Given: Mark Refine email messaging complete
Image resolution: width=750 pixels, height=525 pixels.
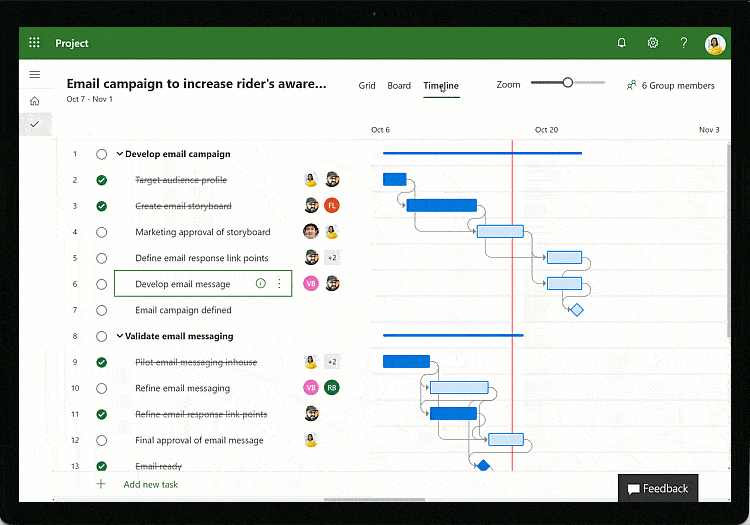Looking at the screenshot, I should tap(101, 388).
